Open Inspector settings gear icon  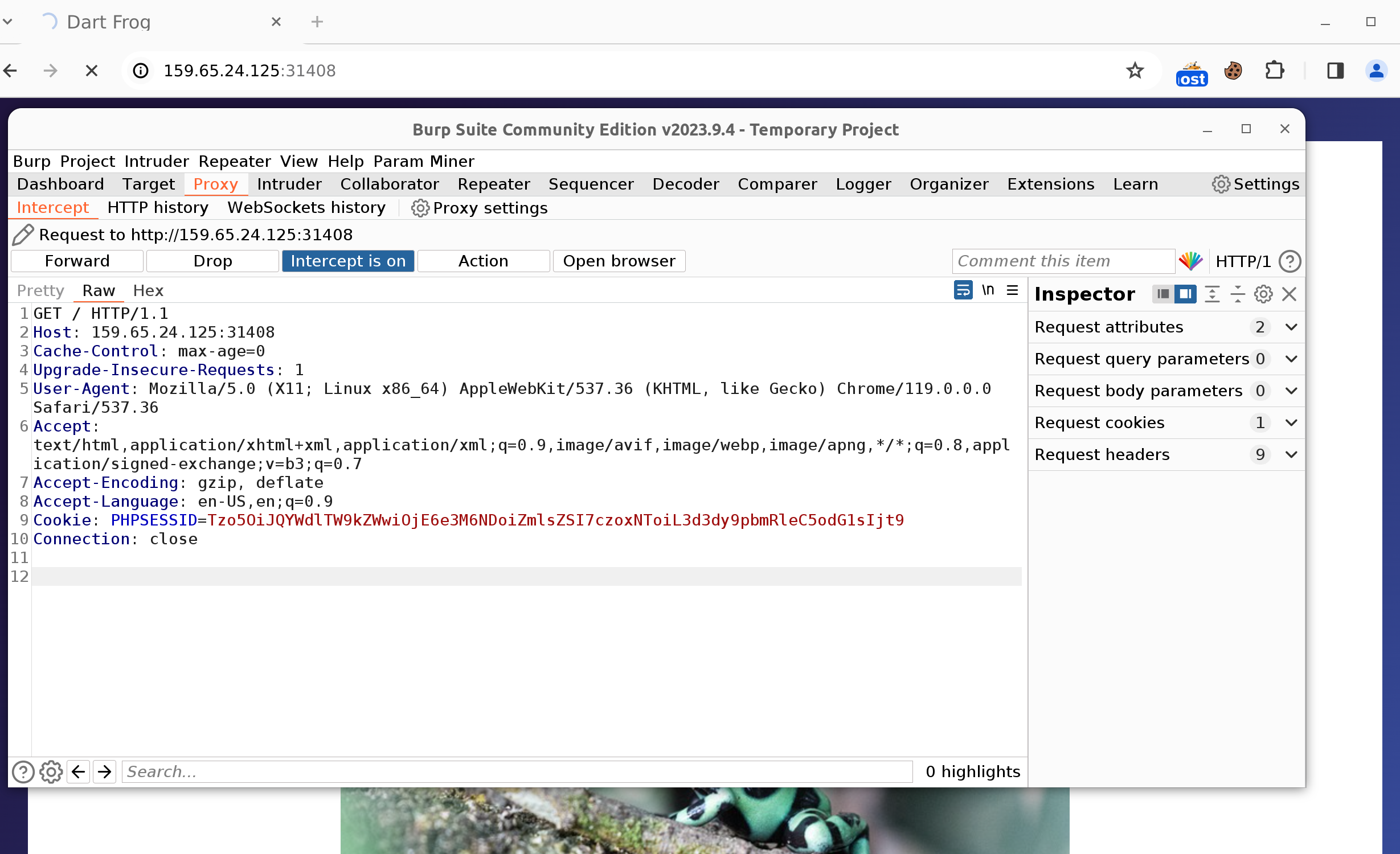[x=1263, y=294]
